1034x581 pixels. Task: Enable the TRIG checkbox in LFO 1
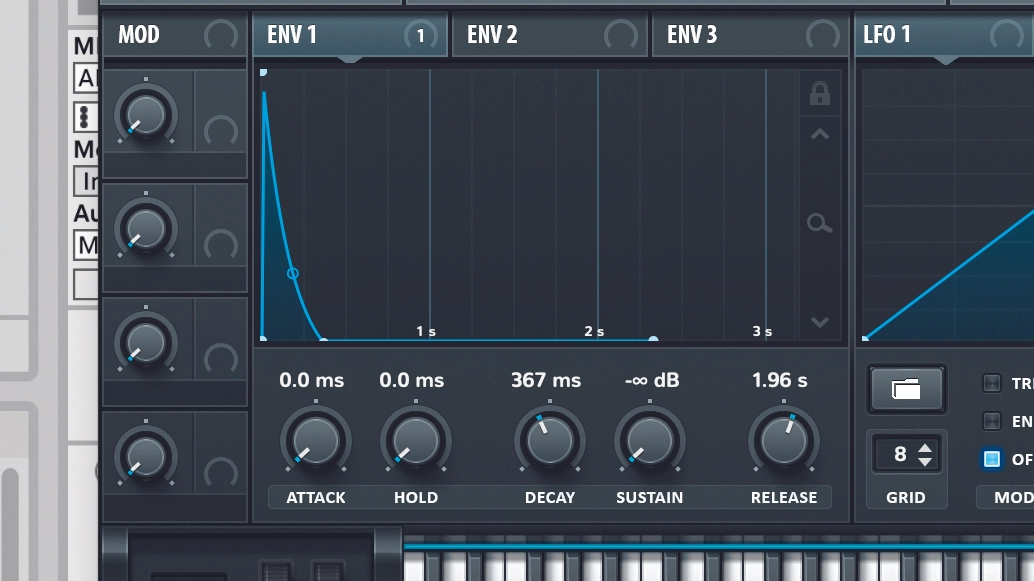pos(992,383)
